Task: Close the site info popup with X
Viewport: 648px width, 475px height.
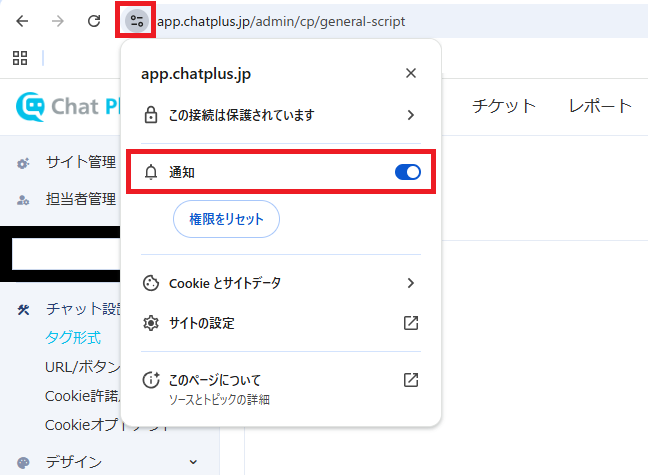Action: [411, 73]
